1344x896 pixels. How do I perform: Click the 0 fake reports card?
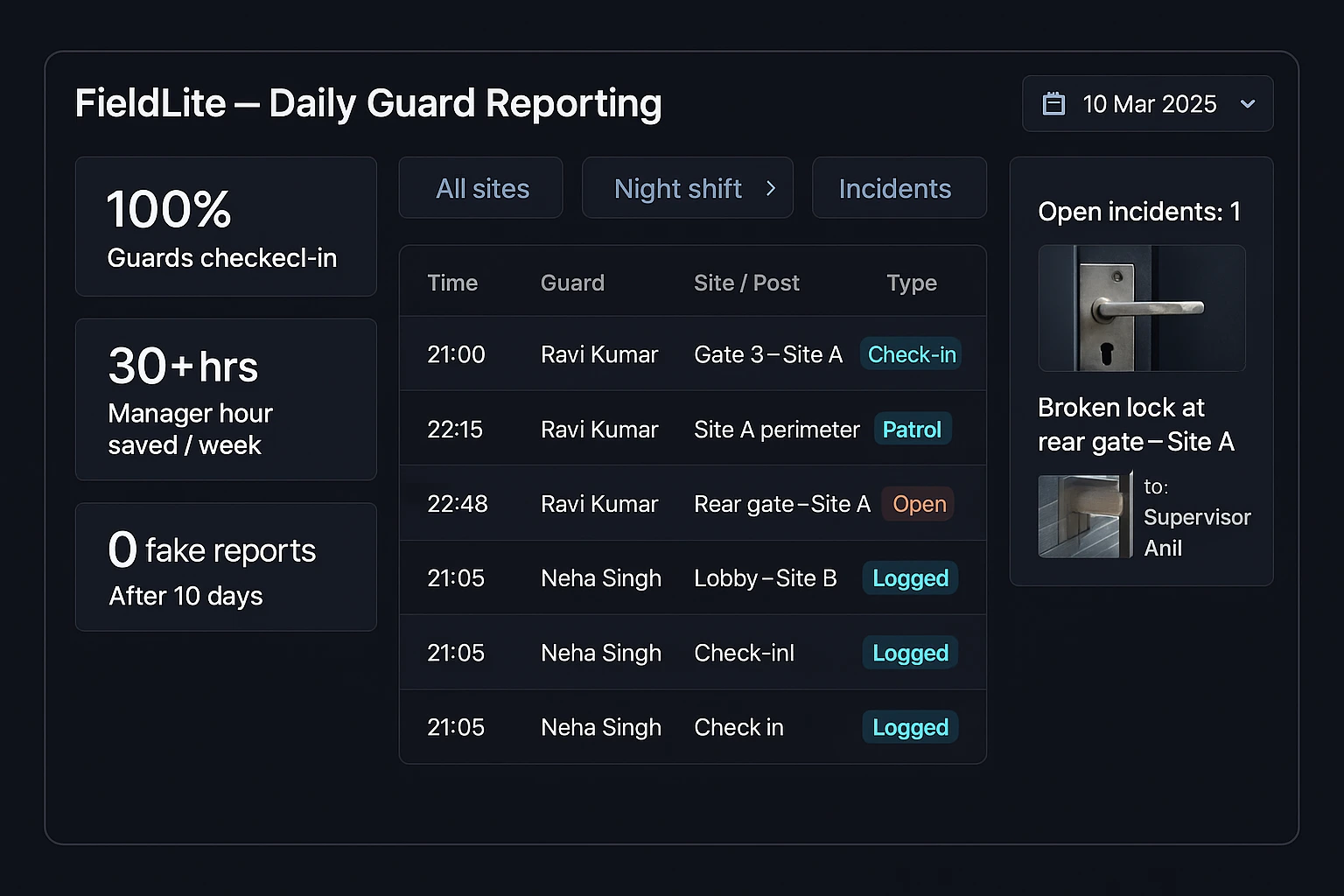coord(225,566)
